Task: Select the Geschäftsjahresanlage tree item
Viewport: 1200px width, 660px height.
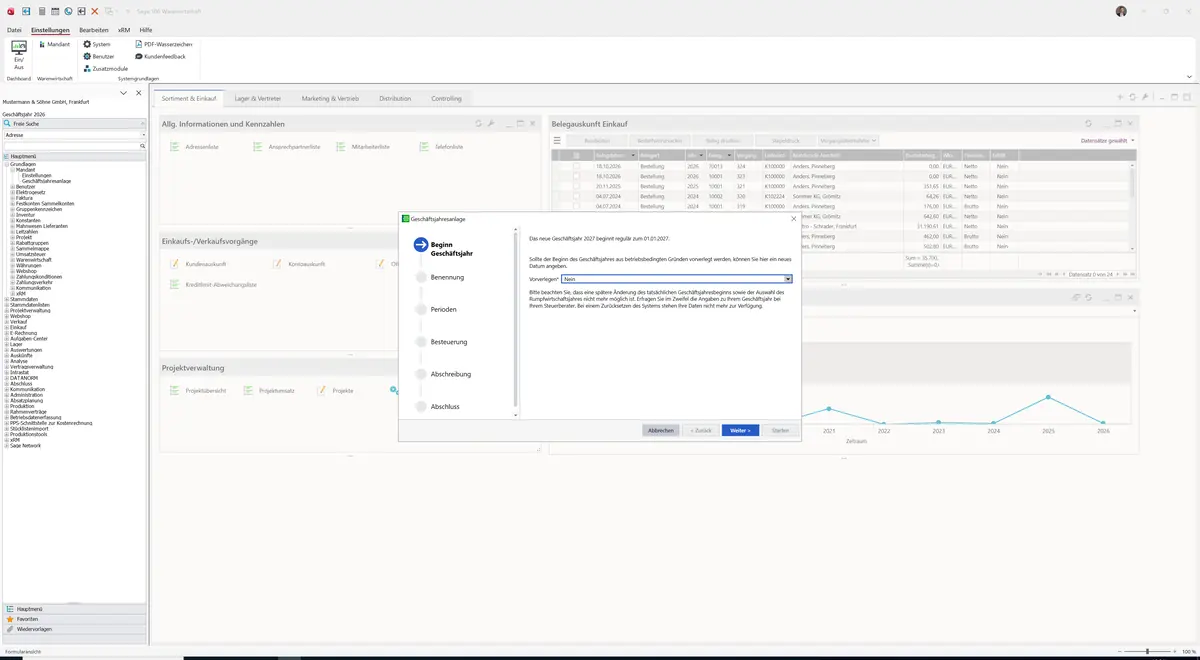Action: [46, 181]
